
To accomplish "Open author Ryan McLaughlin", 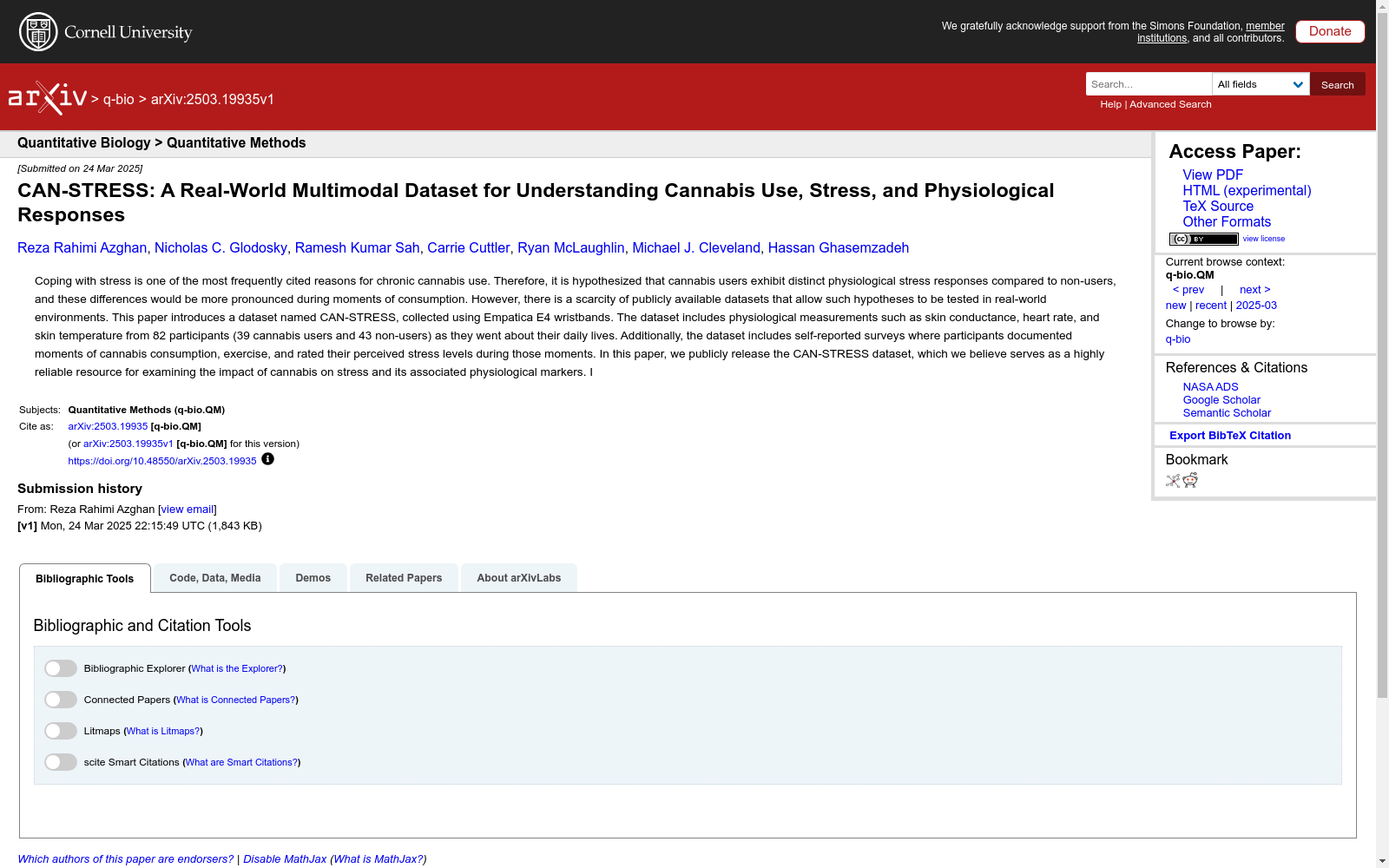I will [x=571, y=248].
